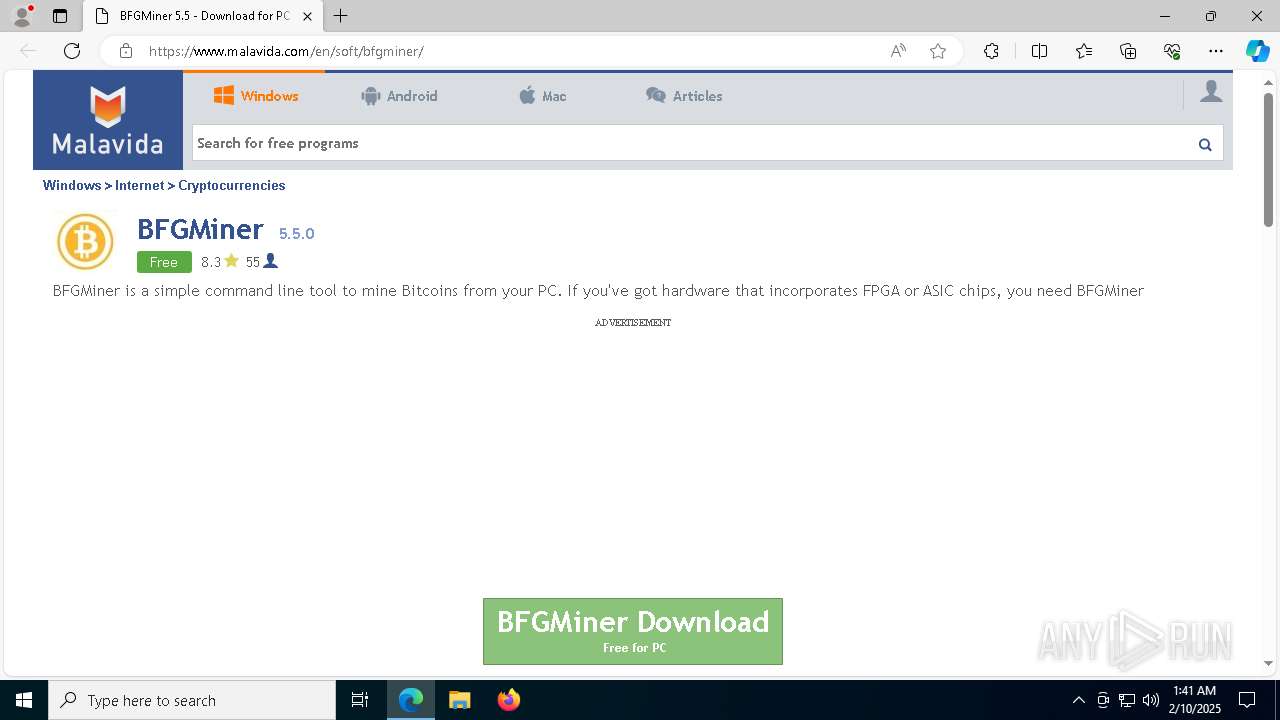Viewport: 1280px width, 720px height.
Task: Open the Malavida user account icon
Action: [1211, 92]
